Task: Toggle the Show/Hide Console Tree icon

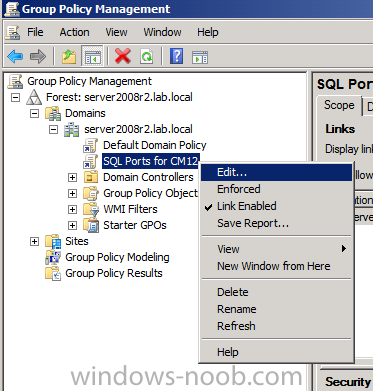Action: pyautogui.click(x=92, y=56)
